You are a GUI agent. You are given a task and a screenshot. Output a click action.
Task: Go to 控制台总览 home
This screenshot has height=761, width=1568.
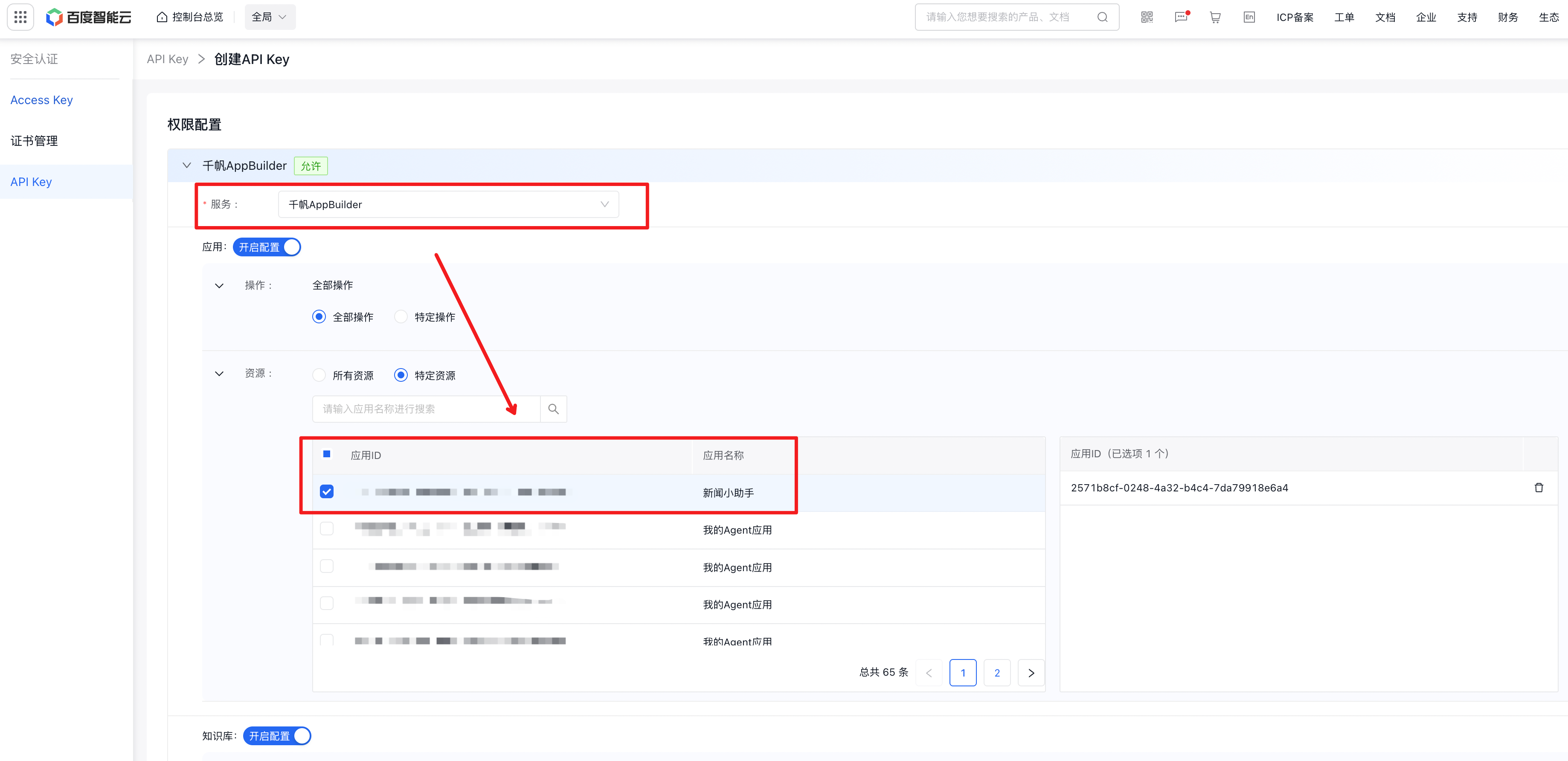click(x=190, y=17)
